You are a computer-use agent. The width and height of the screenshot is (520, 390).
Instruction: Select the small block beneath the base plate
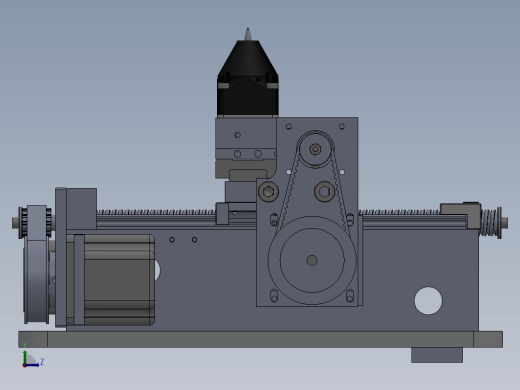point(437,355)
